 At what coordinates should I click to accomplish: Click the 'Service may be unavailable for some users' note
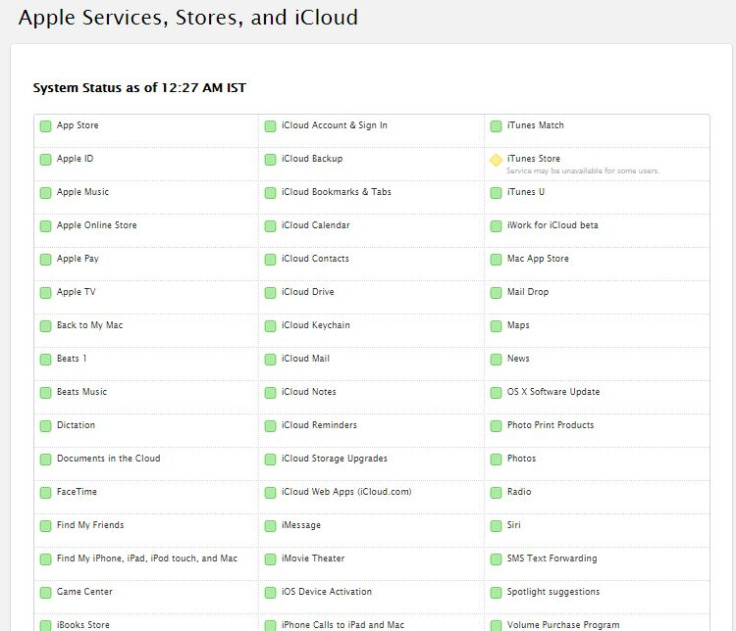tap(583, 171)
